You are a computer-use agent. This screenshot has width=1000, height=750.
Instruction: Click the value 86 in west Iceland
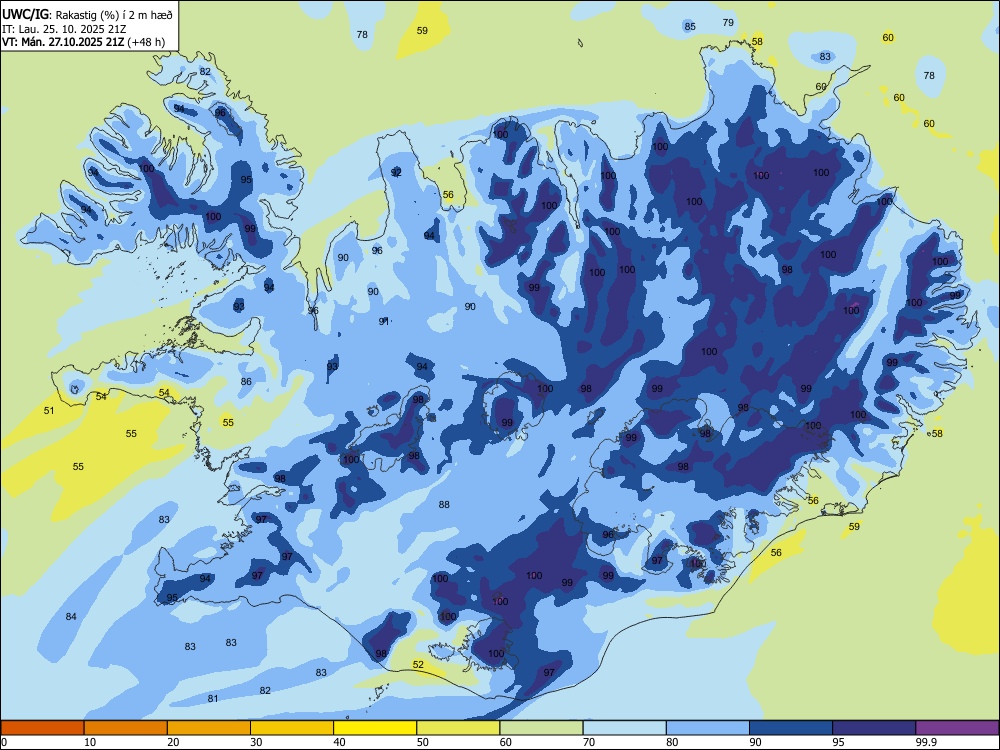point(246,381)
